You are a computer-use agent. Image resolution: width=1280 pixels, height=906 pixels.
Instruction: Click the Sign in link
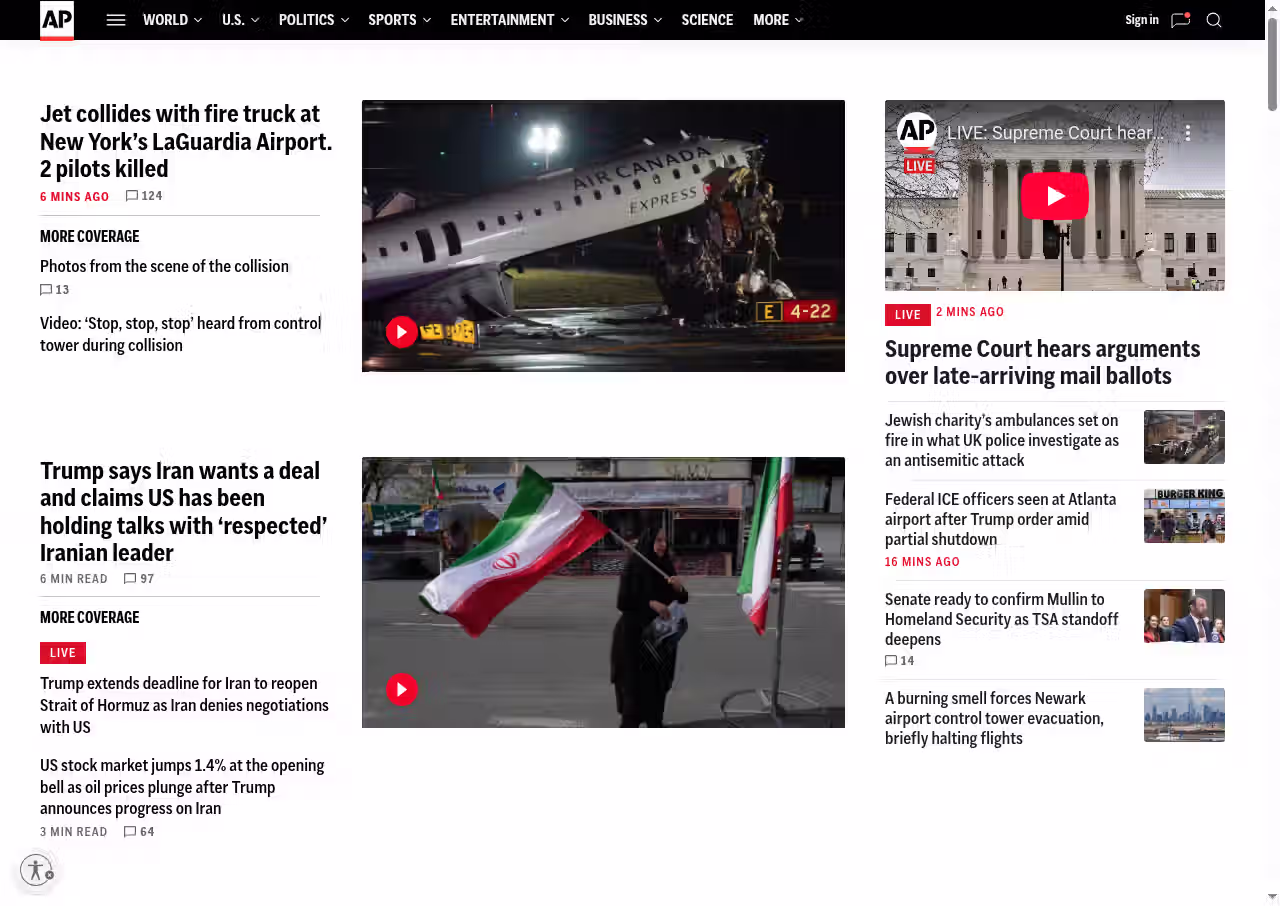coord(1141,20)
